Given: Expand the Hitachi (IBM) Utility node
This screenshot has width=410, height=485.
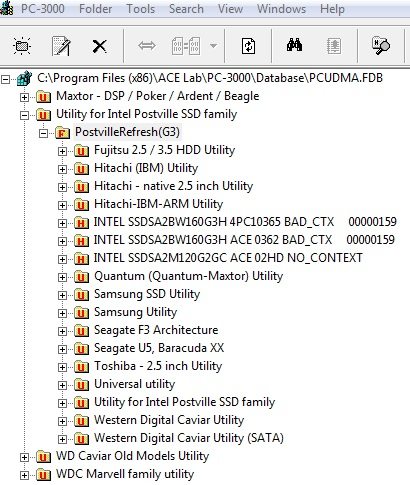Looking at the screenshot, I should click(62, 169).
